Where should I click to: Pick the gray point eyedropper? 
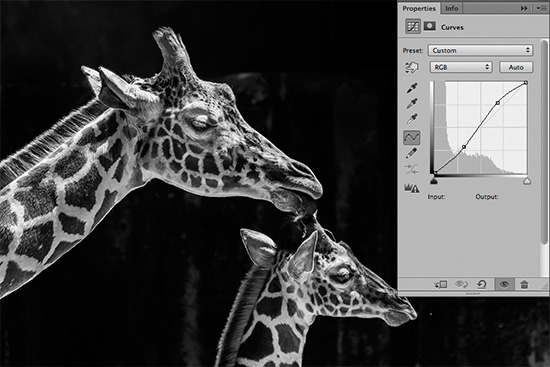pos(412,104)
